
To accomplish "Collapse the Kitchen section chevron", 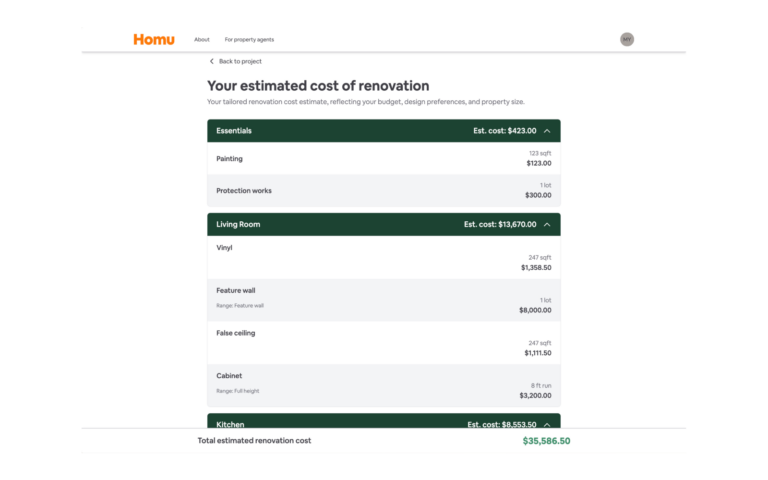I will [x=547, y=424].
